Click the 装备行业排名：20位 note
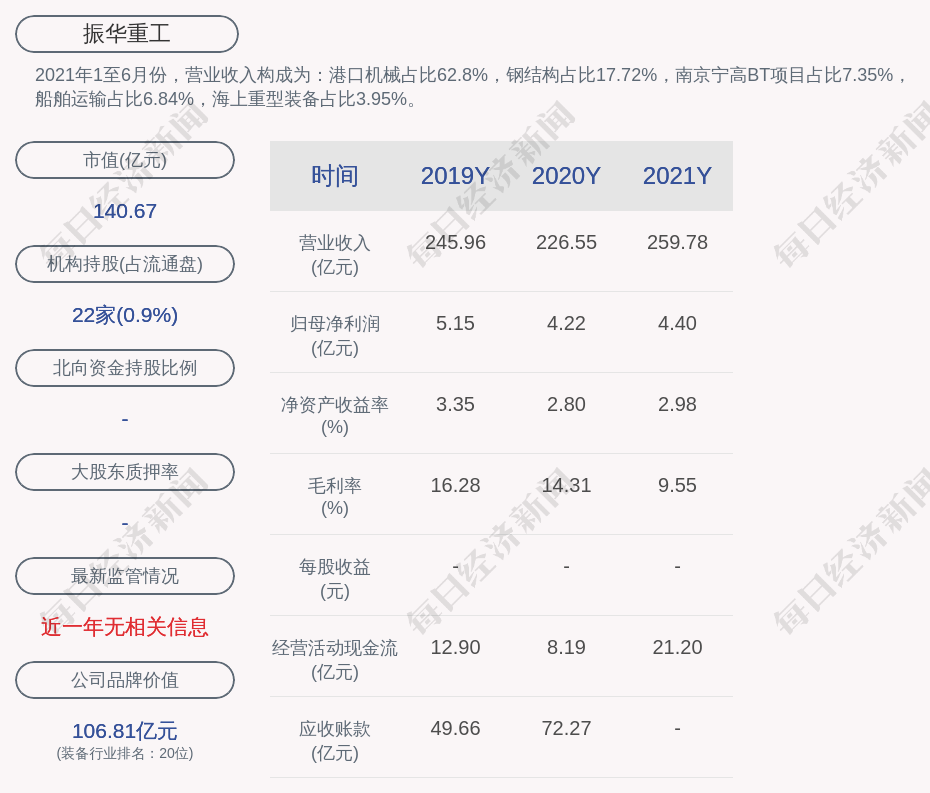Image resolution: width=930 pixels, height=793 pixels. click(125, 753)
